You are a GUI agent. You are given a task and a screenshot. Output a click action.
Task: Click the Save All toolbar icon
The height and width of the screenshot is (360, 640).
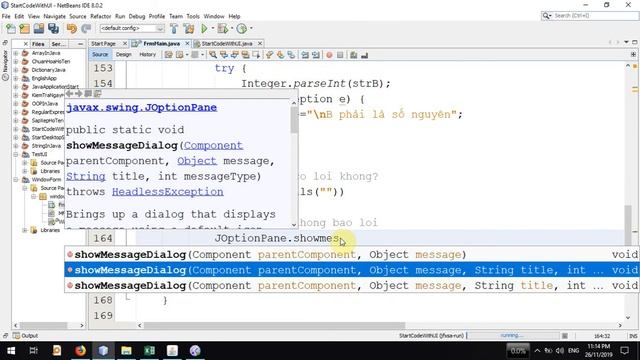click(x=53, y=29)
